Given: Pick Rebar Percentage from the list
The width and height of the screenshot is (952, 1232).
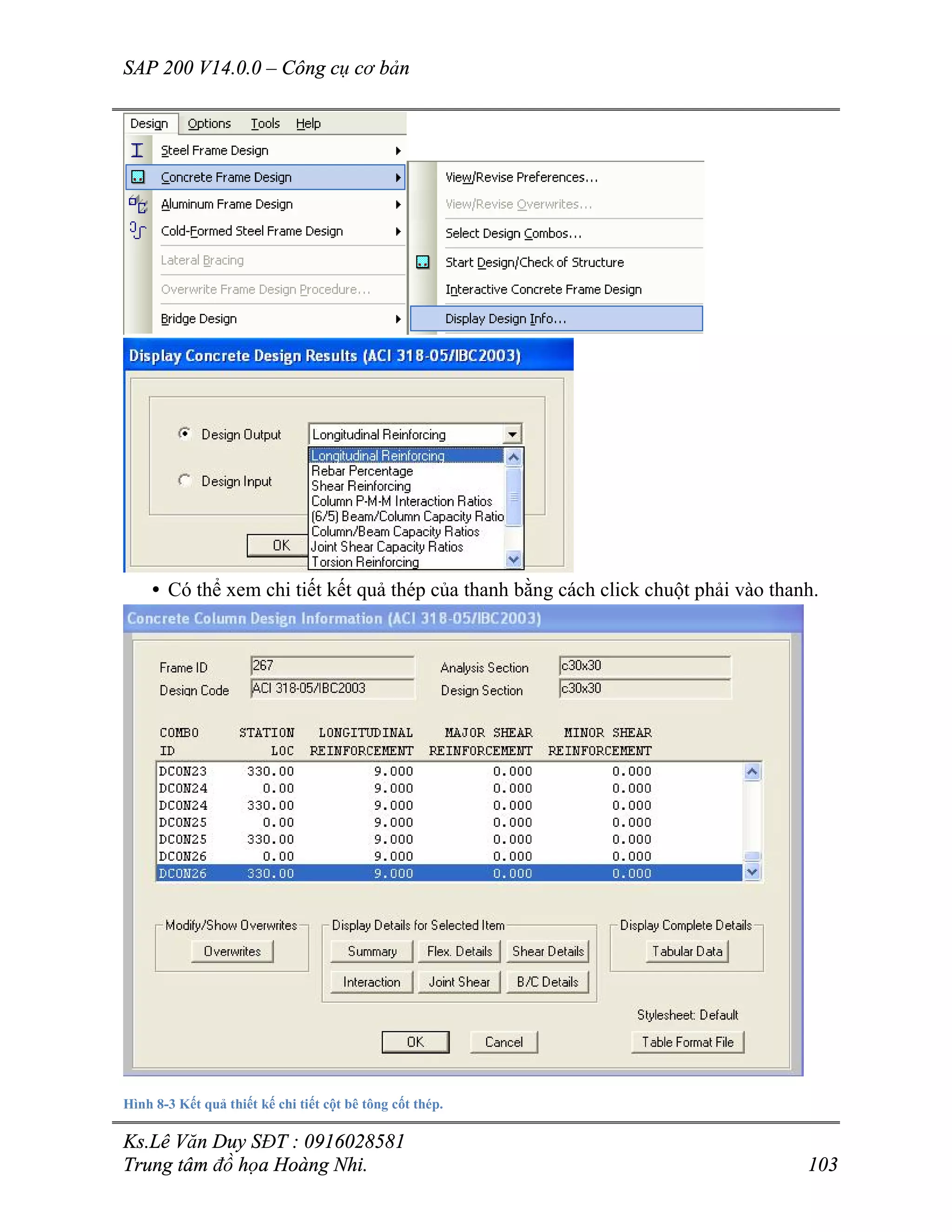Looking at the screenshot, I should [x=406, y=471].
